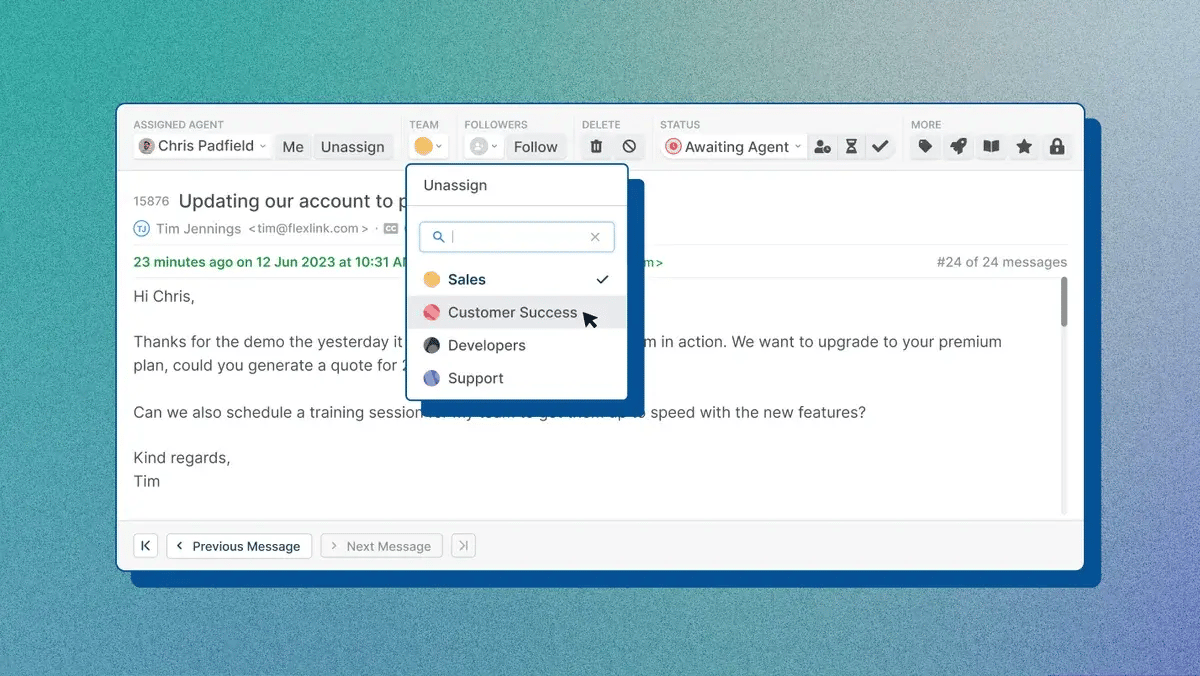Click the yellow team color swatch

(x=422, y=146)
